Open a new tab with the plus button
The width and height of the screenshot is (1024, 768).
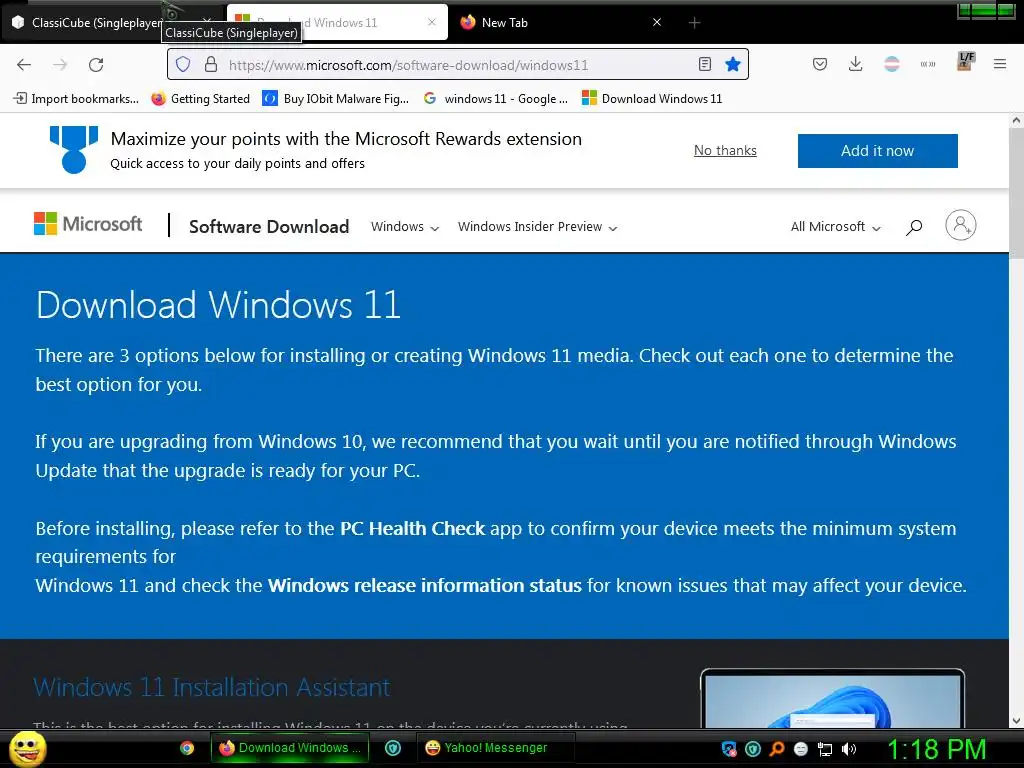pos(694,23)
